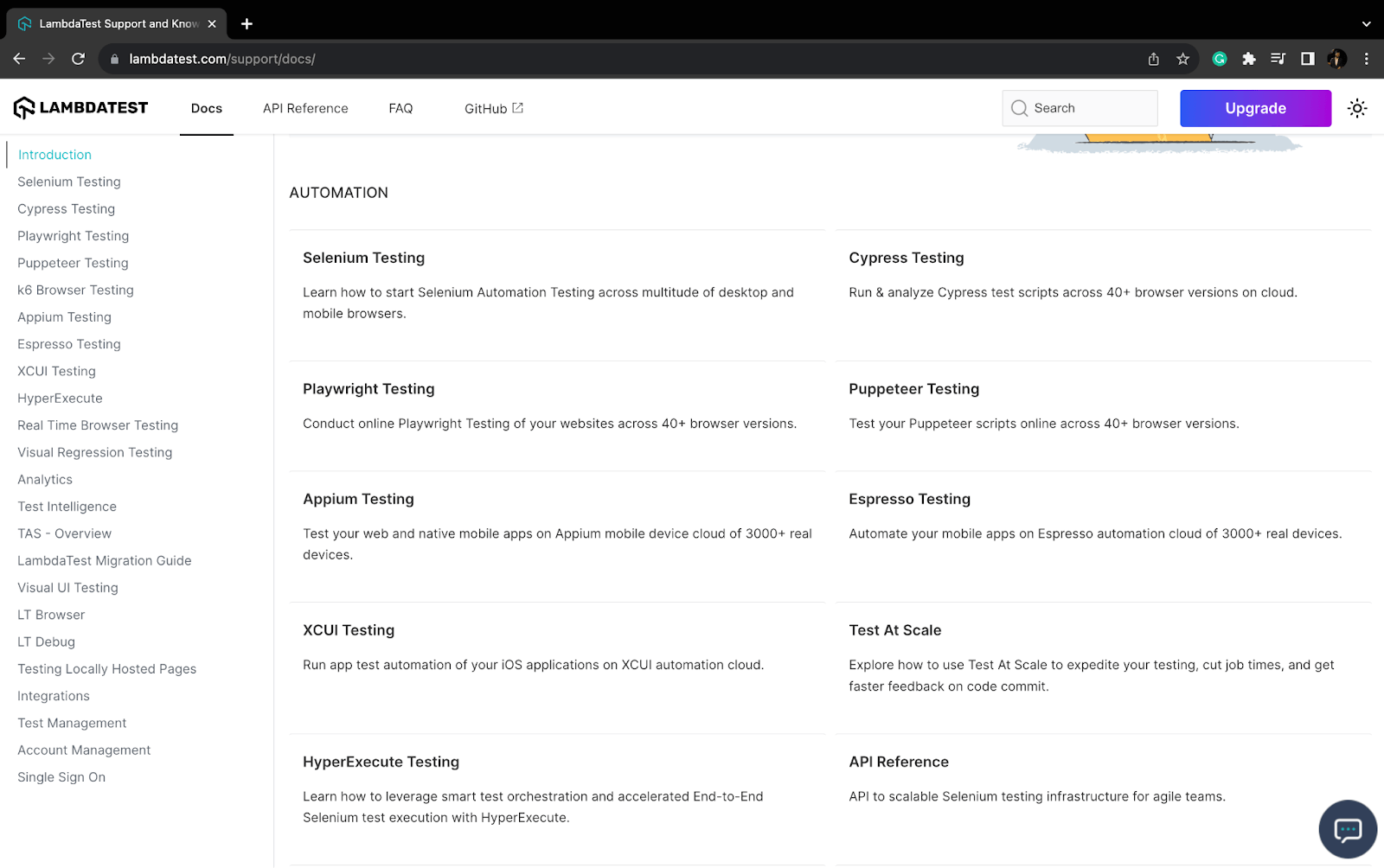Open the chat support widget

(x=1348, y=828)
